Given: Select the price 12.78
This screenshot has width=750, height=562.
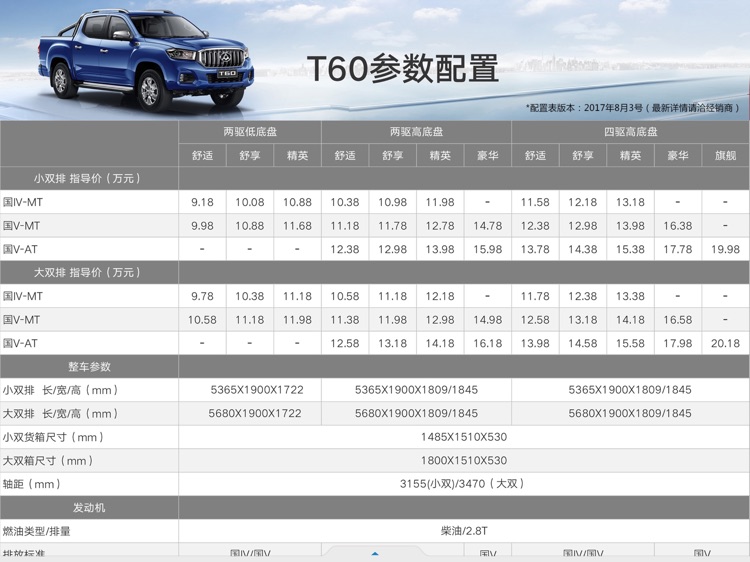Looking at the screenshot, I should pyautogui.click(x=440, y=226).
